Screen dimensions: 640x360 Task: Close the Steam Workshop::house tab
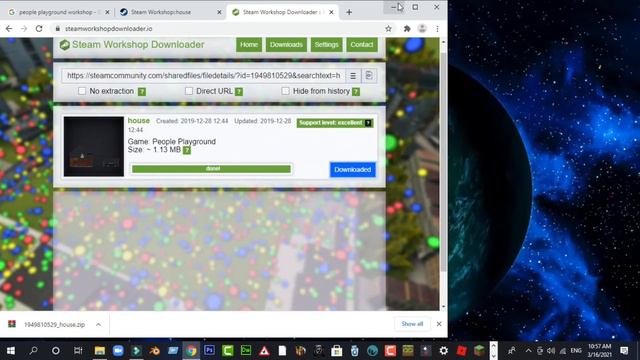pyautogui.click(x=219, y=12)
